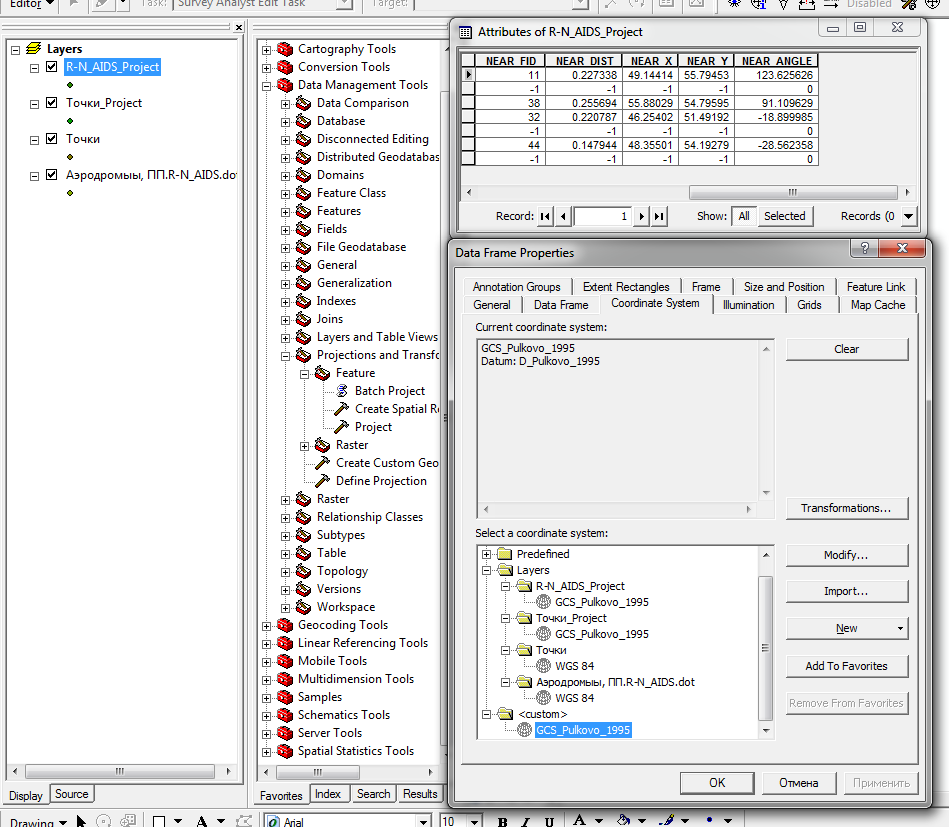Show all records in attribute table

pyautogui.click(x=744, y=216)
